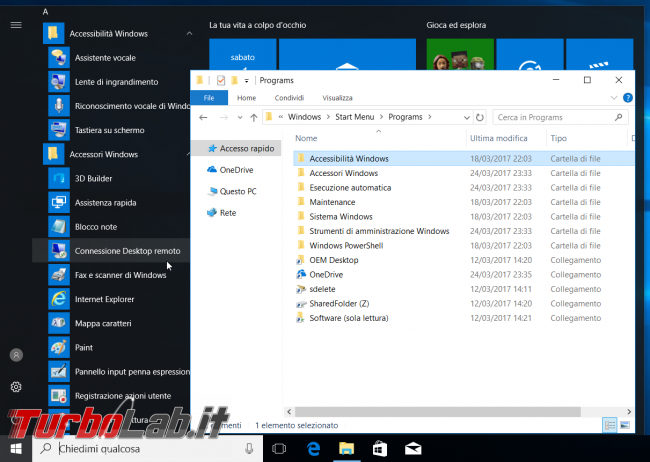Switch to details view layout
The width and height of the screenshot is (650, 462).
(610, 425)
